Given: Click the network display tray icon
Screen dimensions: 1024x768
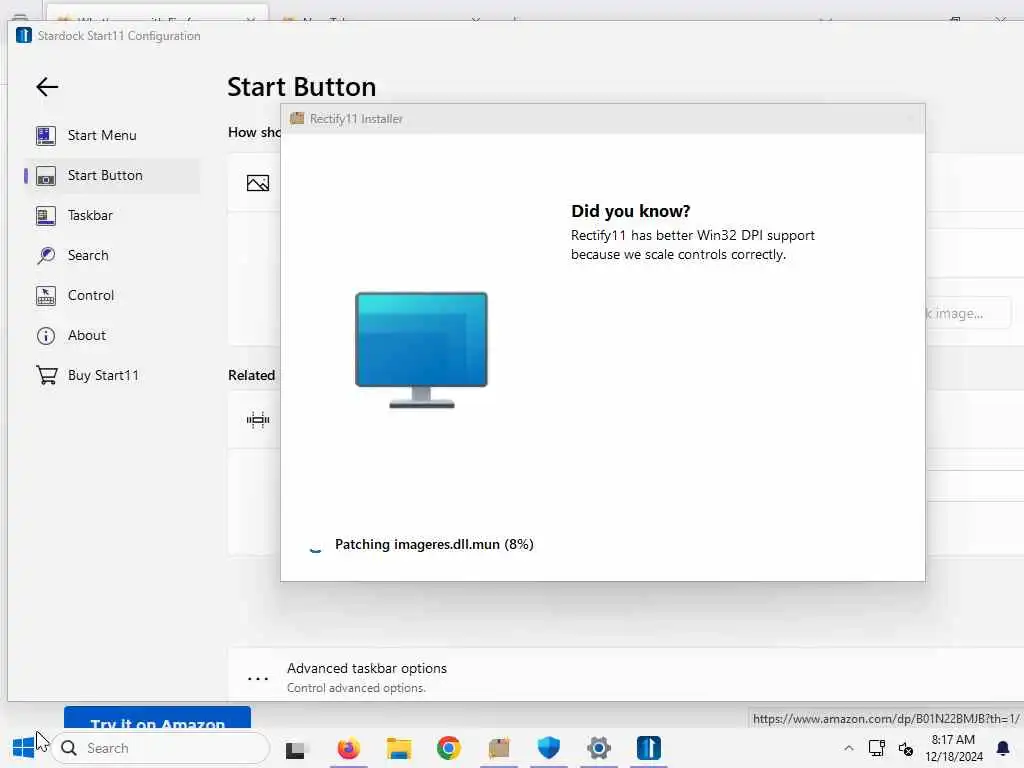Looking at the screenshot, I should 876,748.
